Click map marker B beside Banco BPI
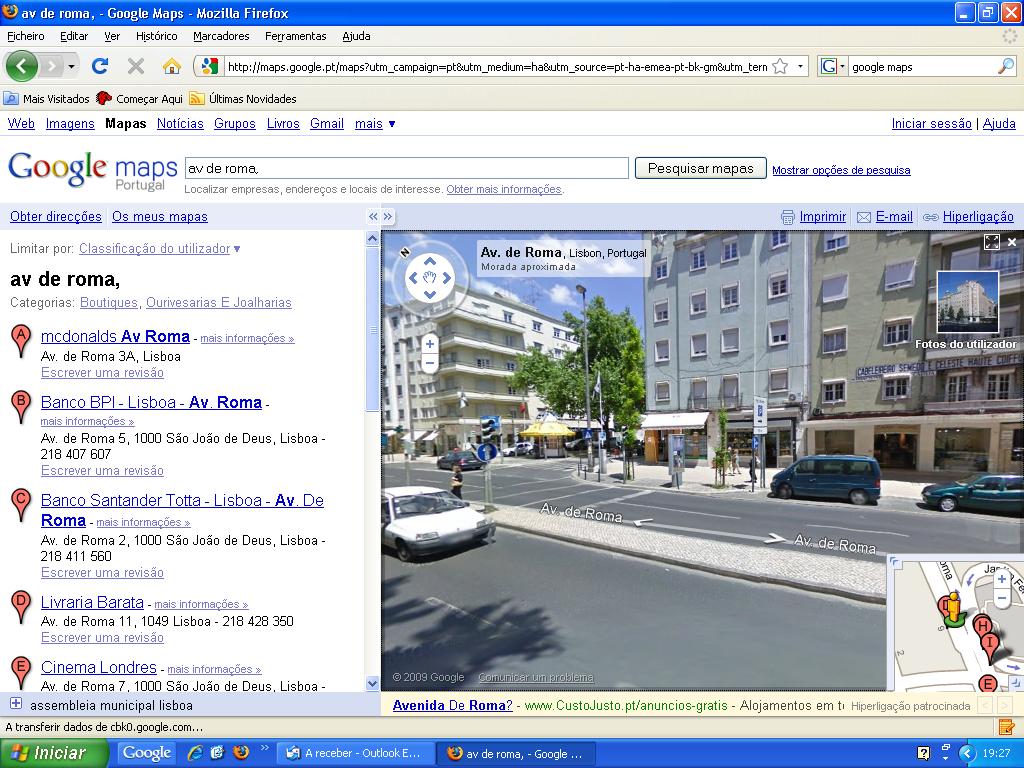Viewport: 1024px width, 768px height. click(x=21, y=407)
